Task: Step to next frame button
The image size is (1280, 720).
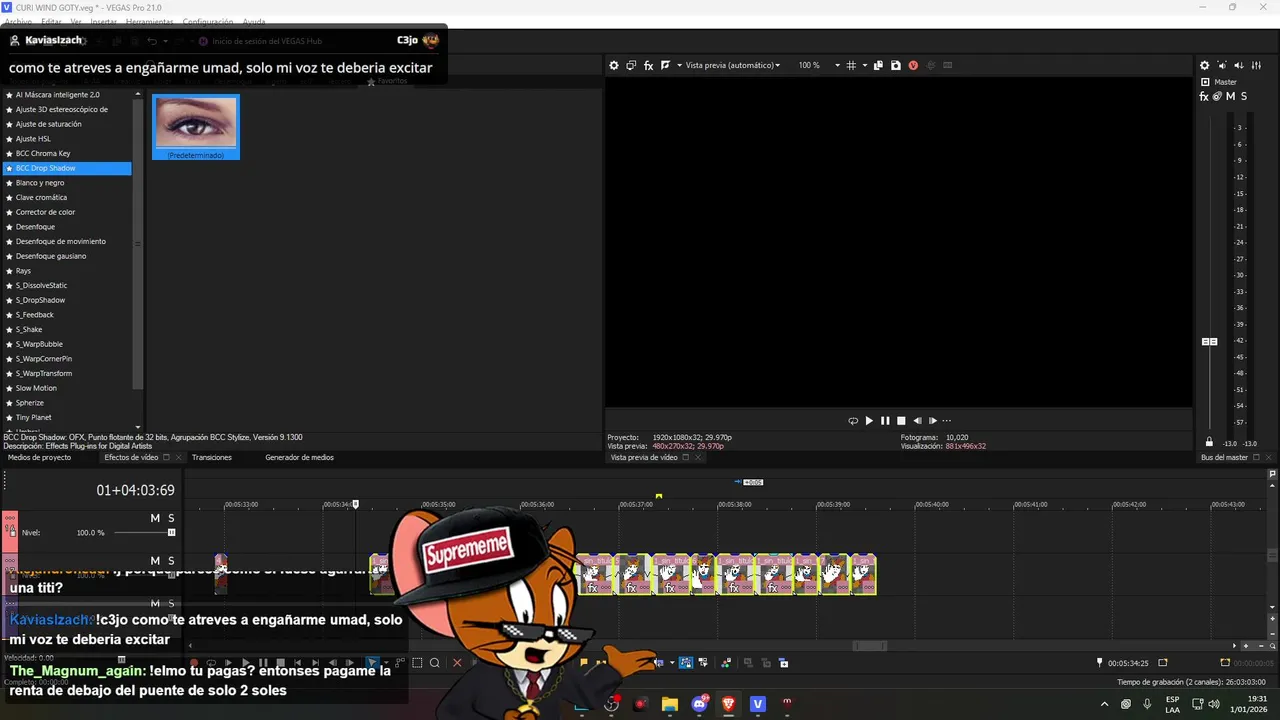Action: 933,421
